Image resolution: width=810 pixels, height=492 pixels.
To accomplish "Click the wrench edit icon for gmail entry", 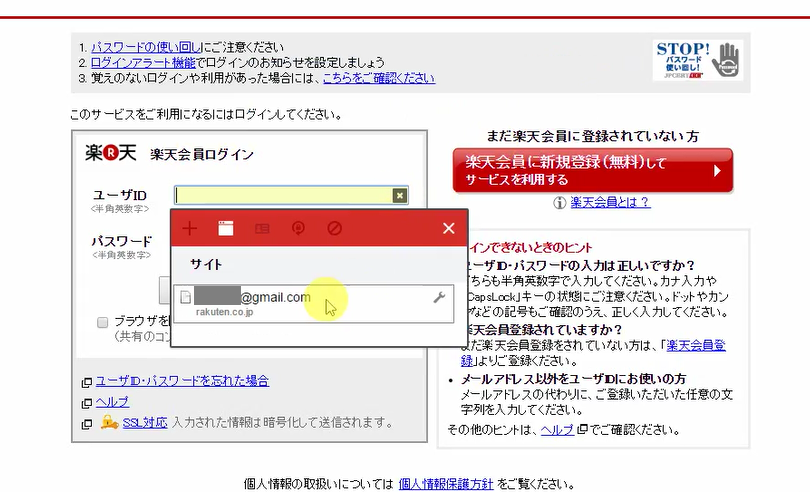I will (x=439, y=297).
